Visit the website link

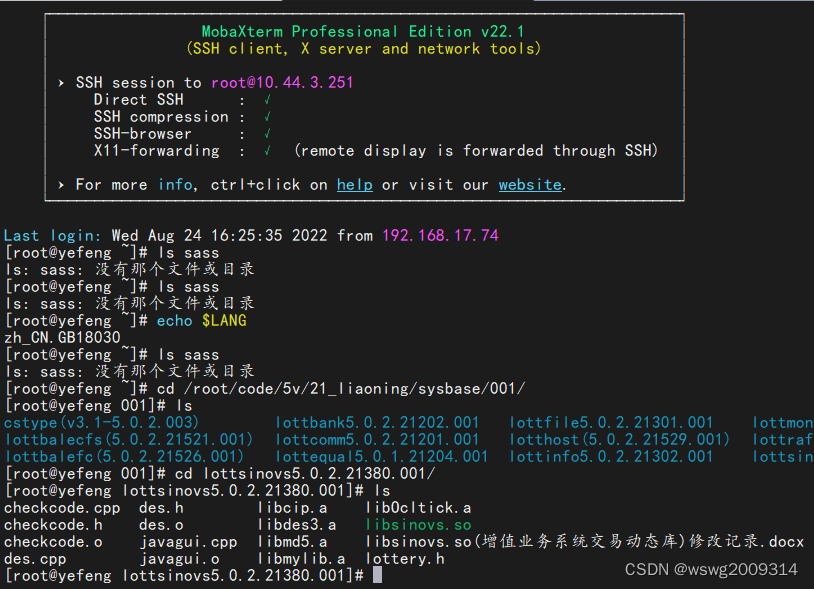529,184
